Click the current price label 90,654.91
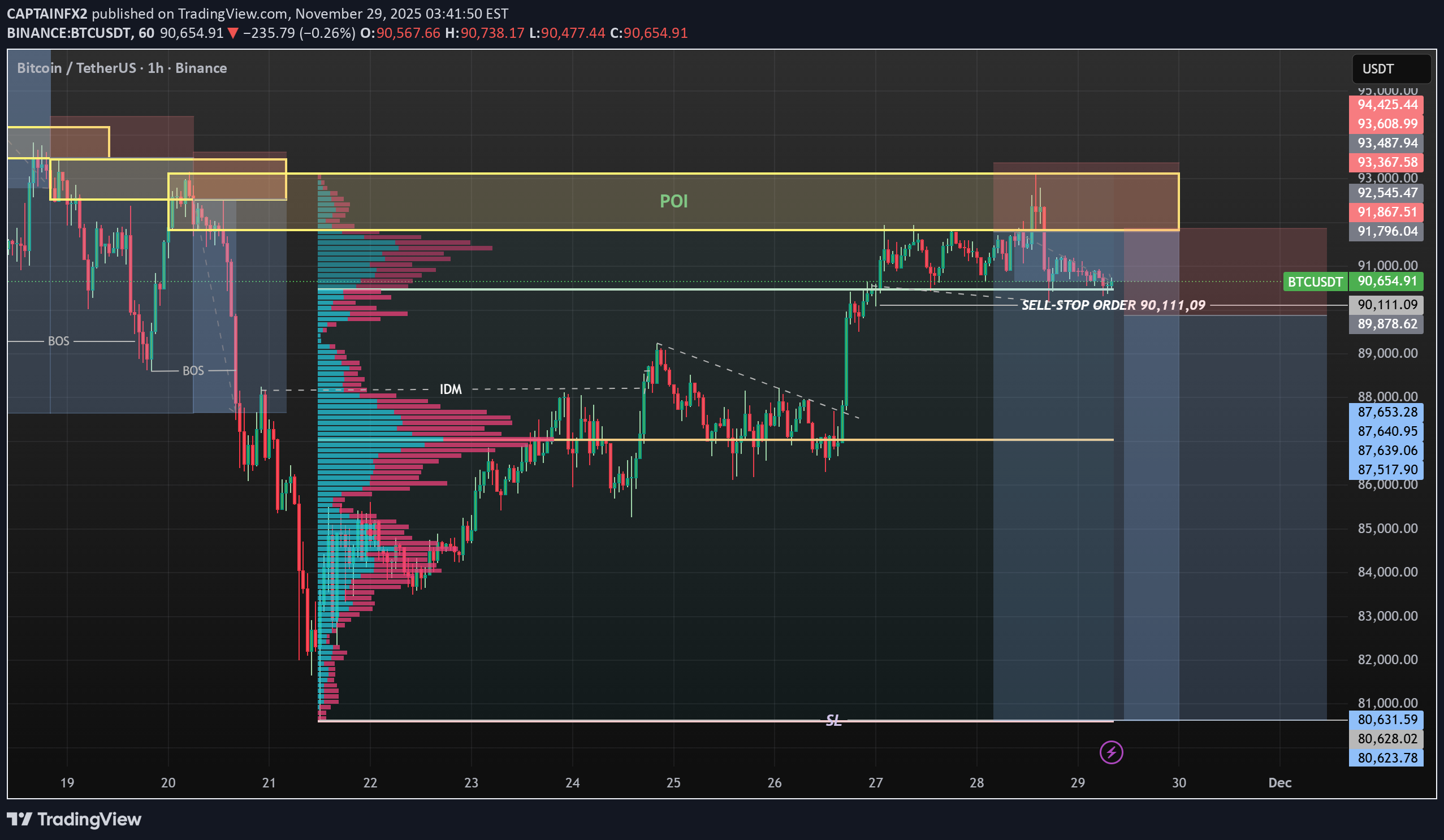The height and width of the screenshot is (840, 1444). pyautogui.click(x=1386, y=281)
